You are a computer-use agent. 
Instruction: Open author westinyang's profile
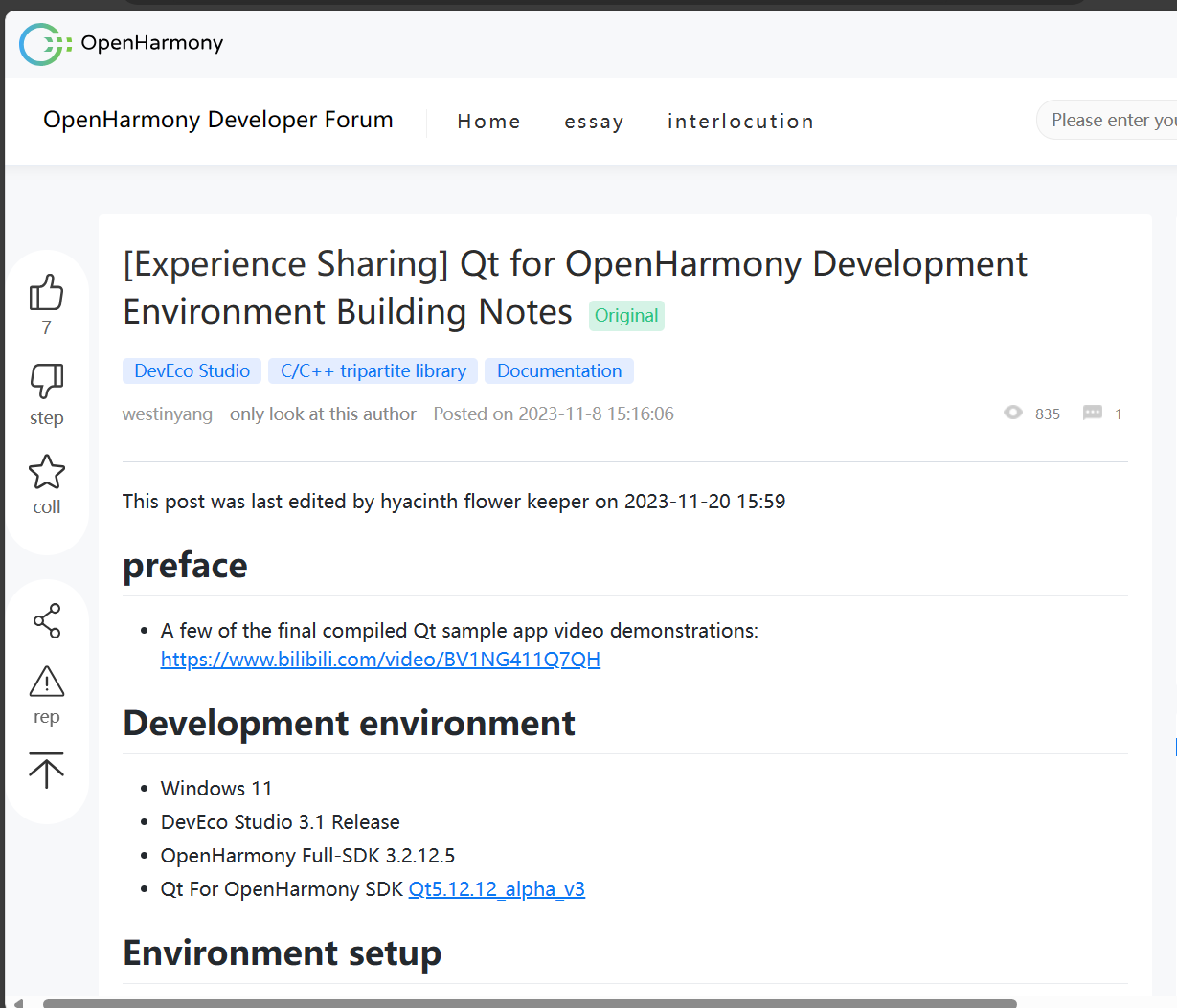click(168, 414)
